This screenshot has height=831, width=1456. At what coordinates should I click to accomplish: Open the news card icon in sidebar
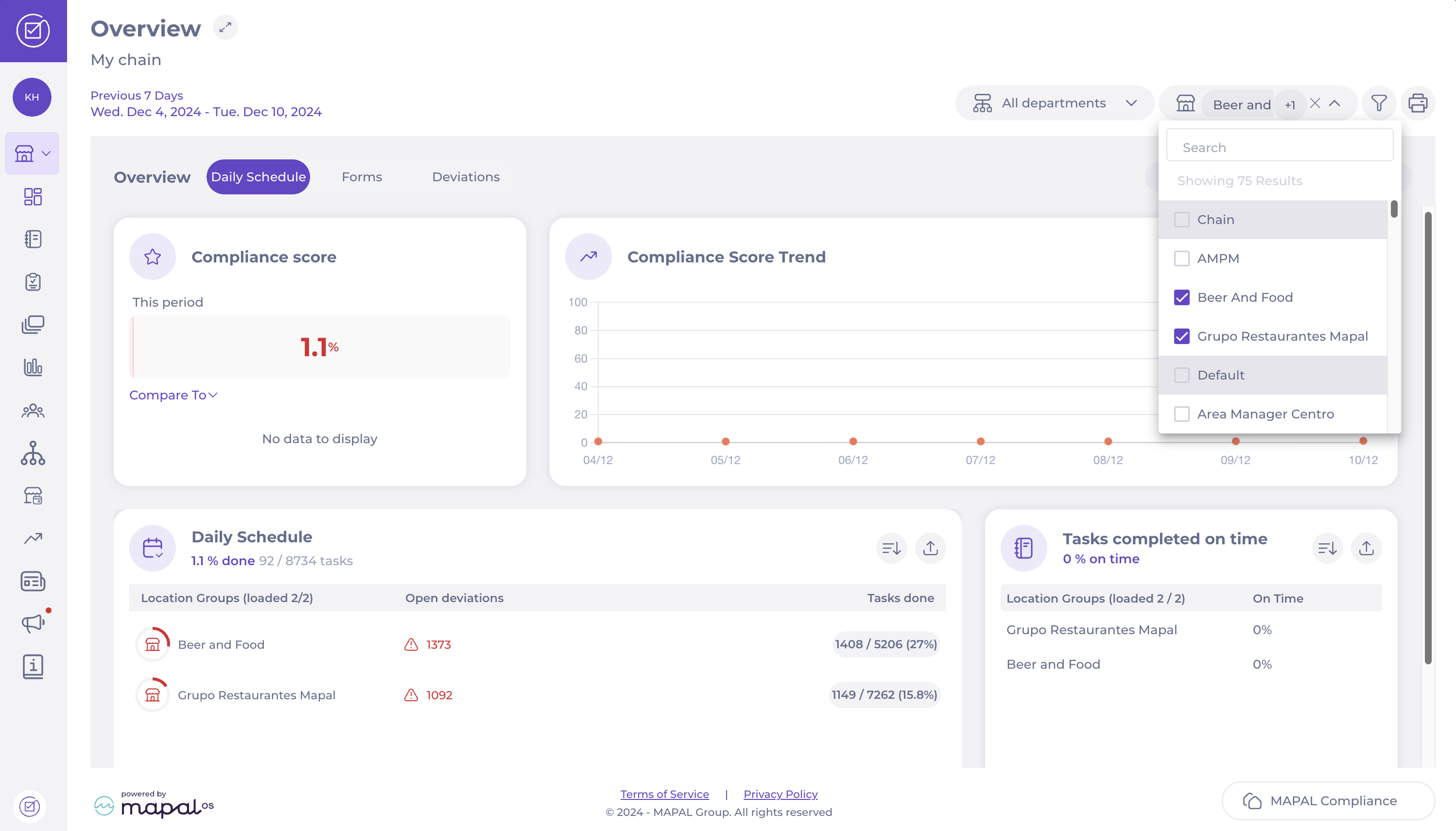pyautogui.click(x=33, y=581)
